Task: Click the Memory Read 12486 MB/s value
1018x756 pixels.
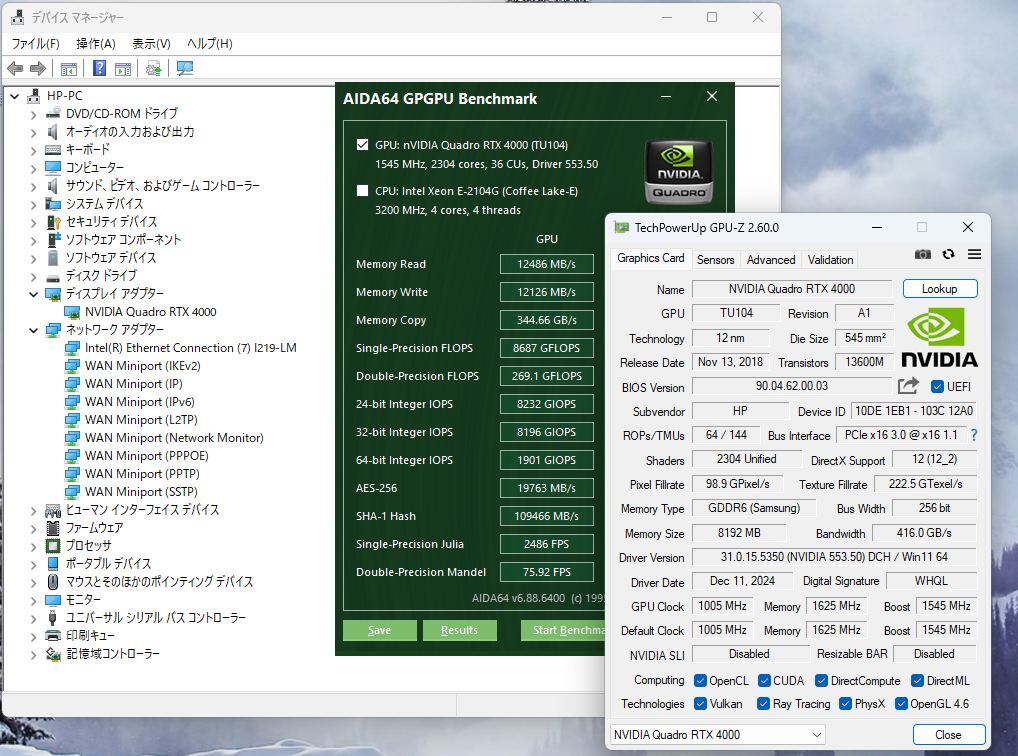Action: click(547, 264)
